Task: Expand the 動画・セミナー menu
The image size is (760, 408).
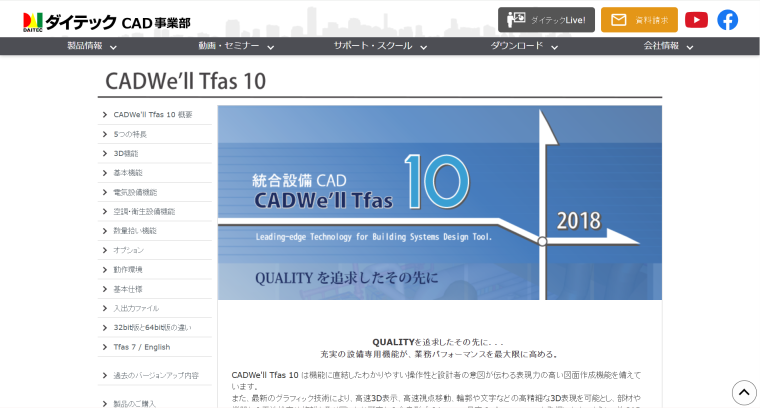Action: point(236,46)
